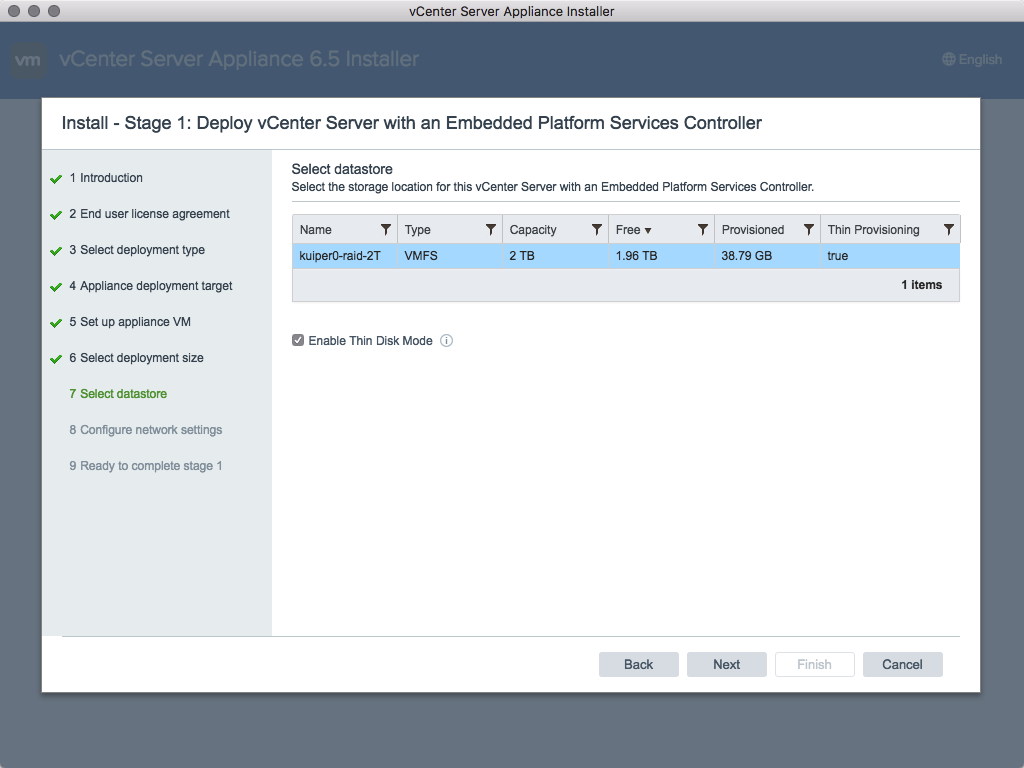
Task: Click the filter icon in Free column
Action: (703, 230)
